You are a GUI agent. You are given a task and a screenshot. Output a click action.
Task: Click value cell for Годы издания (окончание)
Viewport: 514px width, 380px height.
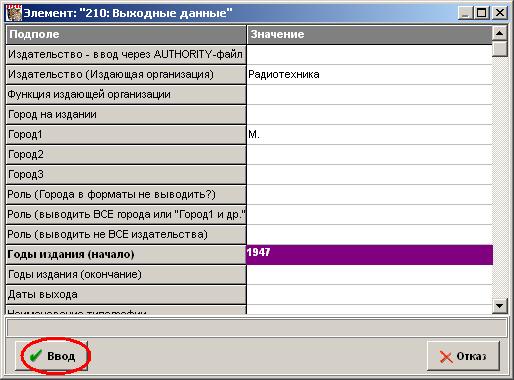pos(369,274)
